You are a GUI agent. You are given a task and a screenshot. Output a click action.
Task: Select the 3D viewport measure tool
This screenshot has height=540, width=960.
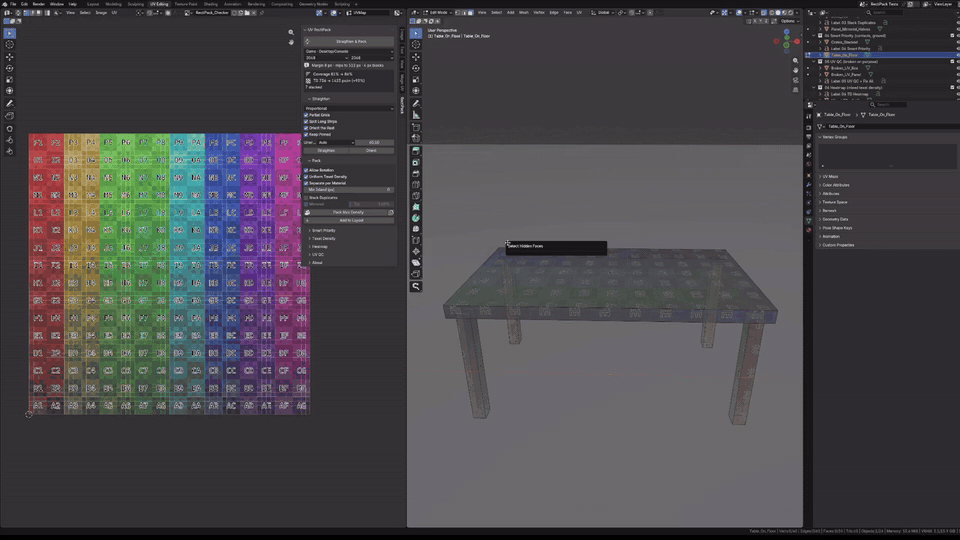[416, 115]
